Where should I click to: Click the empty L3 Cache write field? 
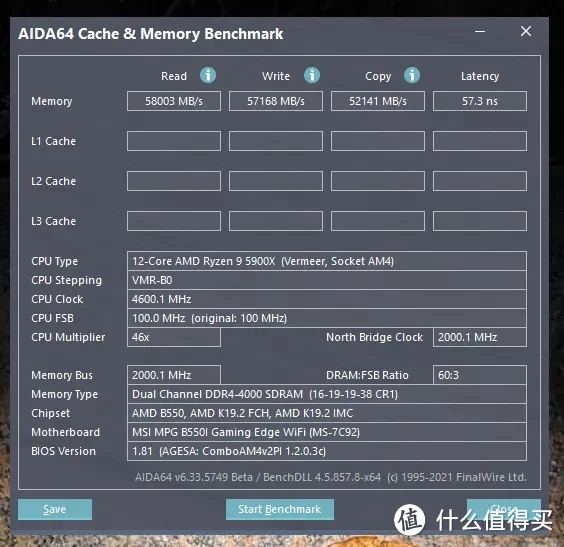[276, 221]
